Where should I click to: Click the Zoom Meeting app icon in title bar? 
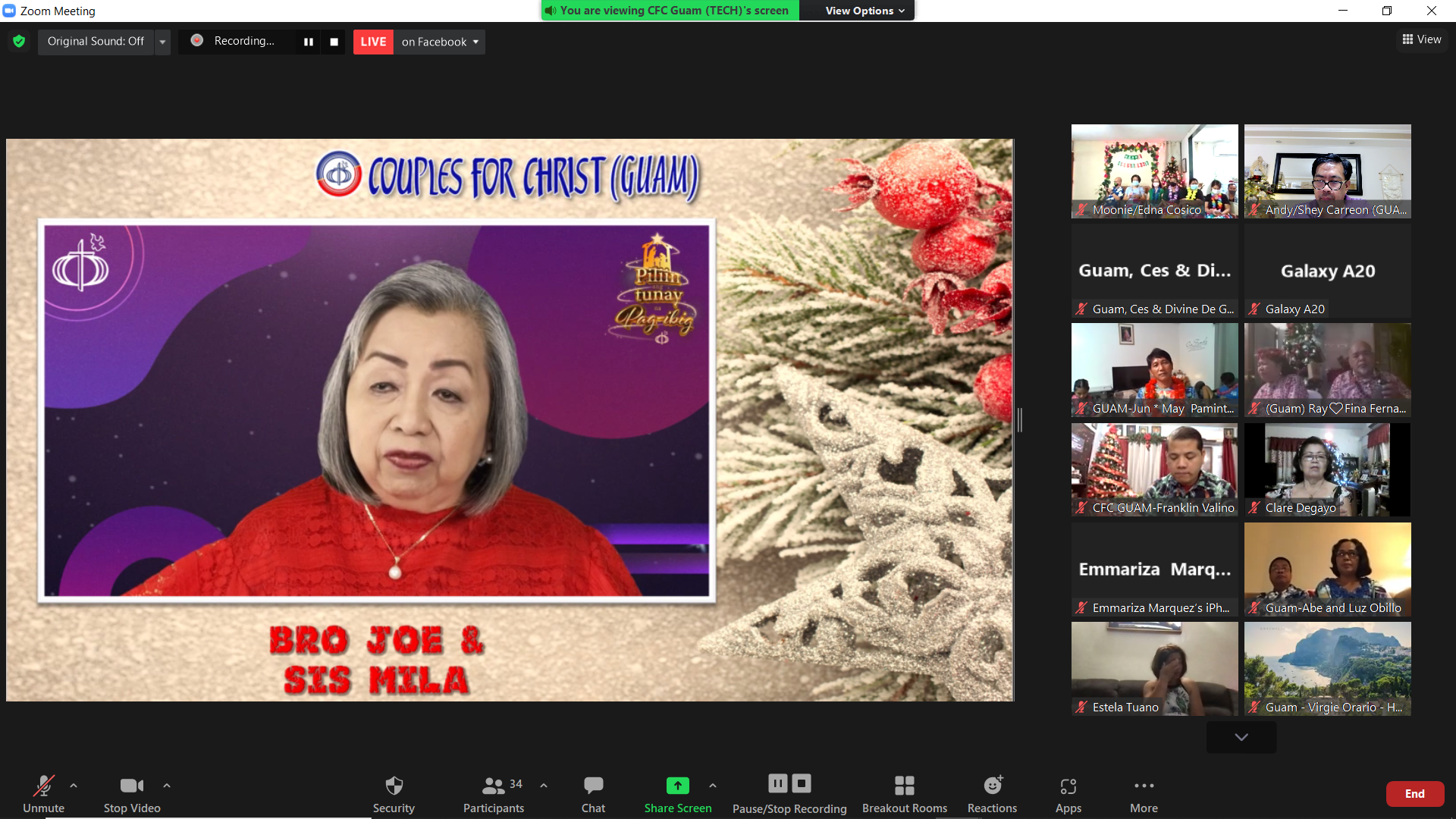point(9,11)
